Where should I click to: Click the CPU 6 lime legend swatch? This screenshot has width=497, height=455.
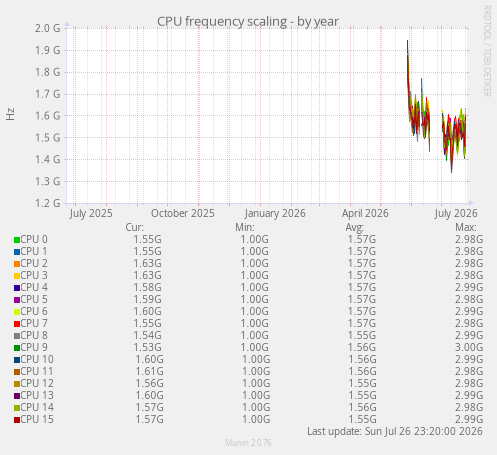17,312
